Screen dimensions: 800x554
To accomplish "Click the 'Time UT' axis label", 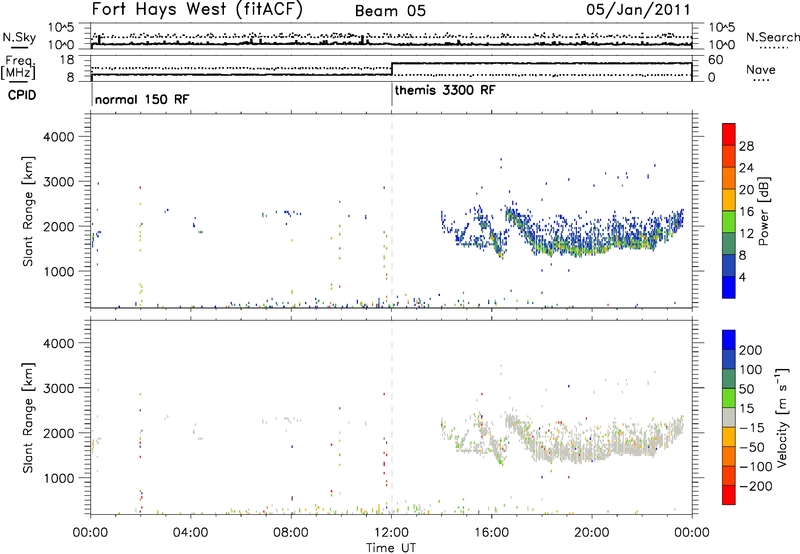I will 391,548.
